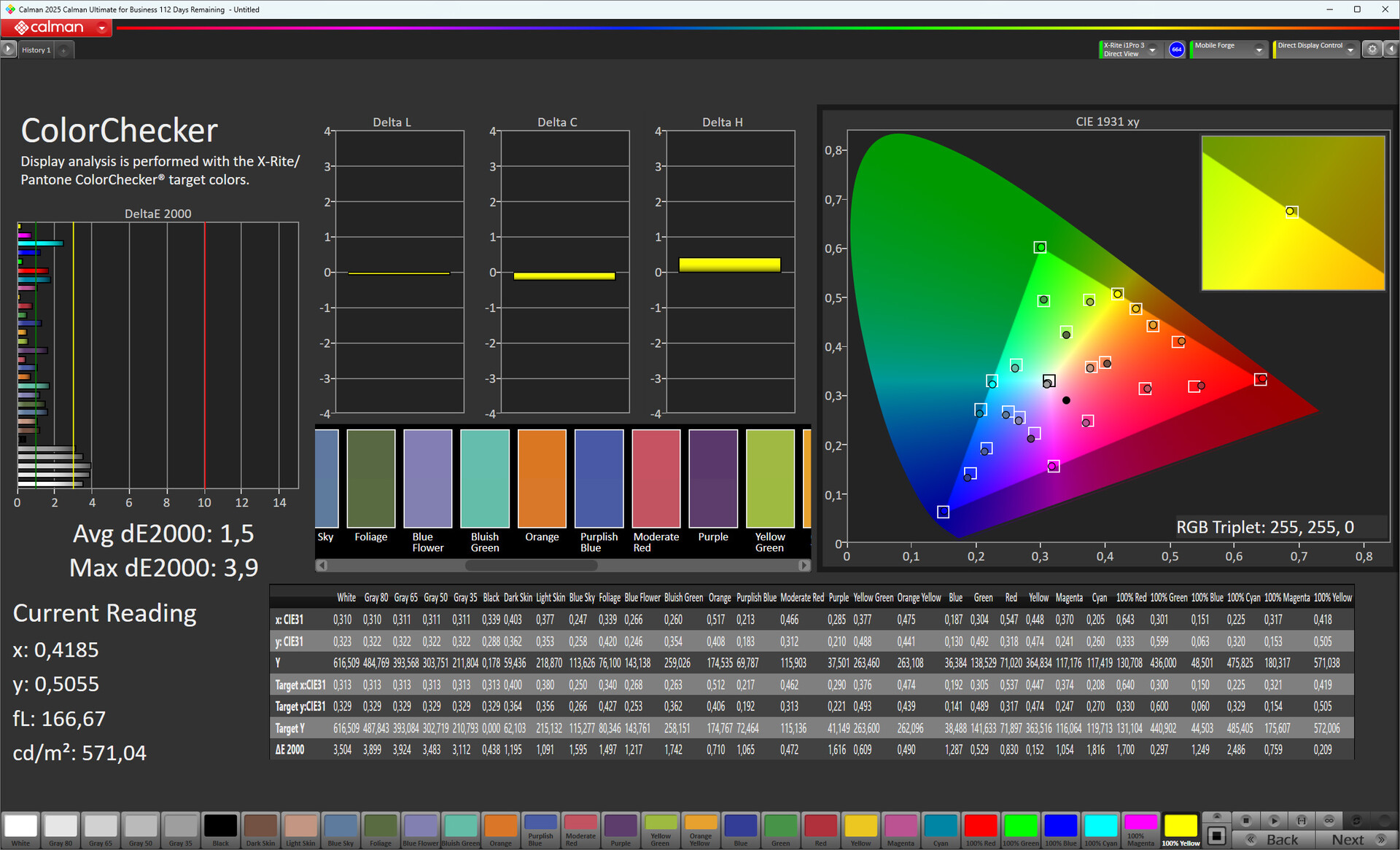Click the single read bracket icon
The width and height of the screenshot is (1400, 850).
[x=1302, y=820]
